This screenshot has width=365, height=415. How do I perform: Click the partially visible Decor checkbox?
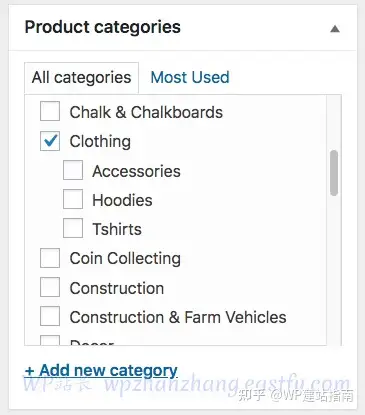coord(50,340)
